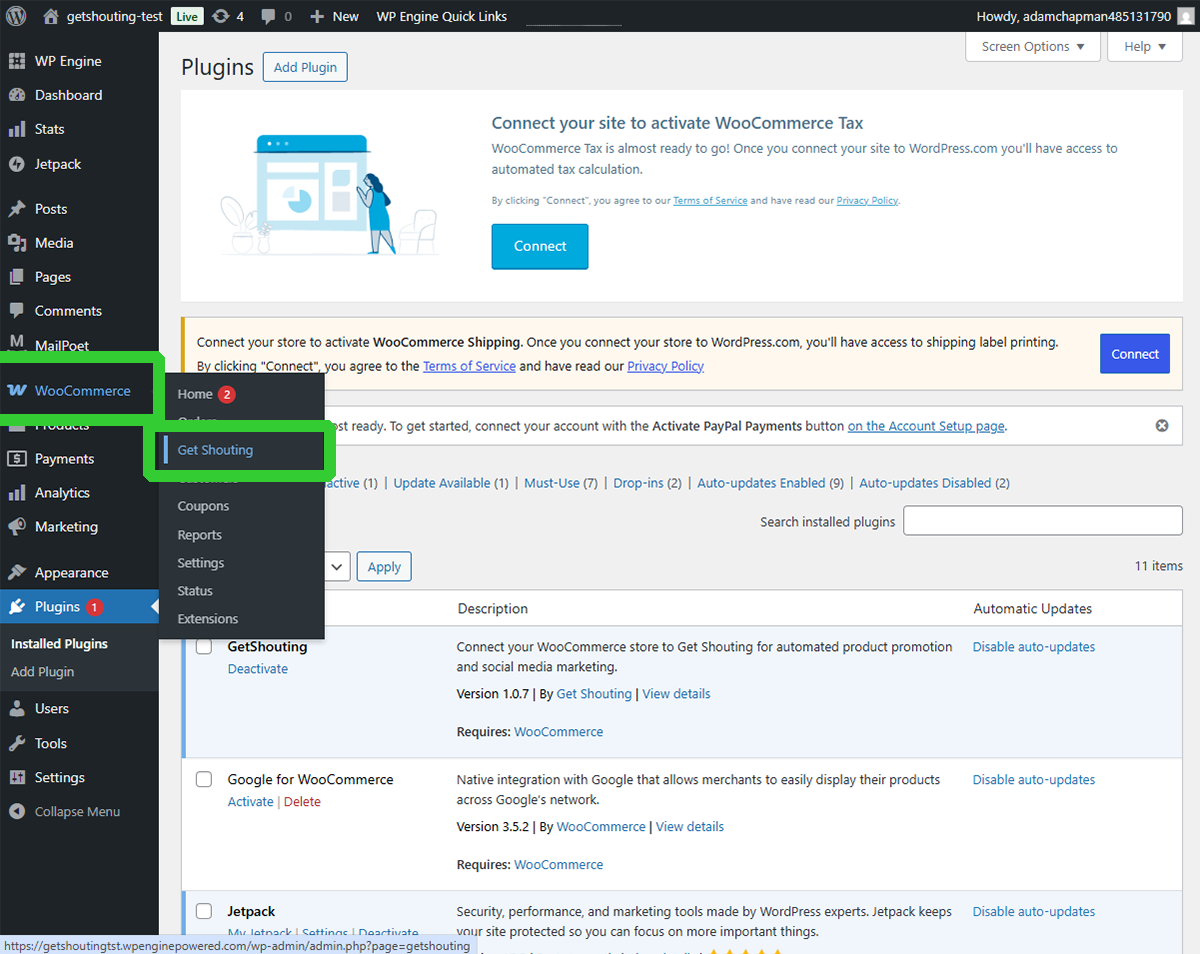Select the Google for WooCommerce checkbox
The width and height of the screenshot is (1200, 954).
[x=203, y=779]
